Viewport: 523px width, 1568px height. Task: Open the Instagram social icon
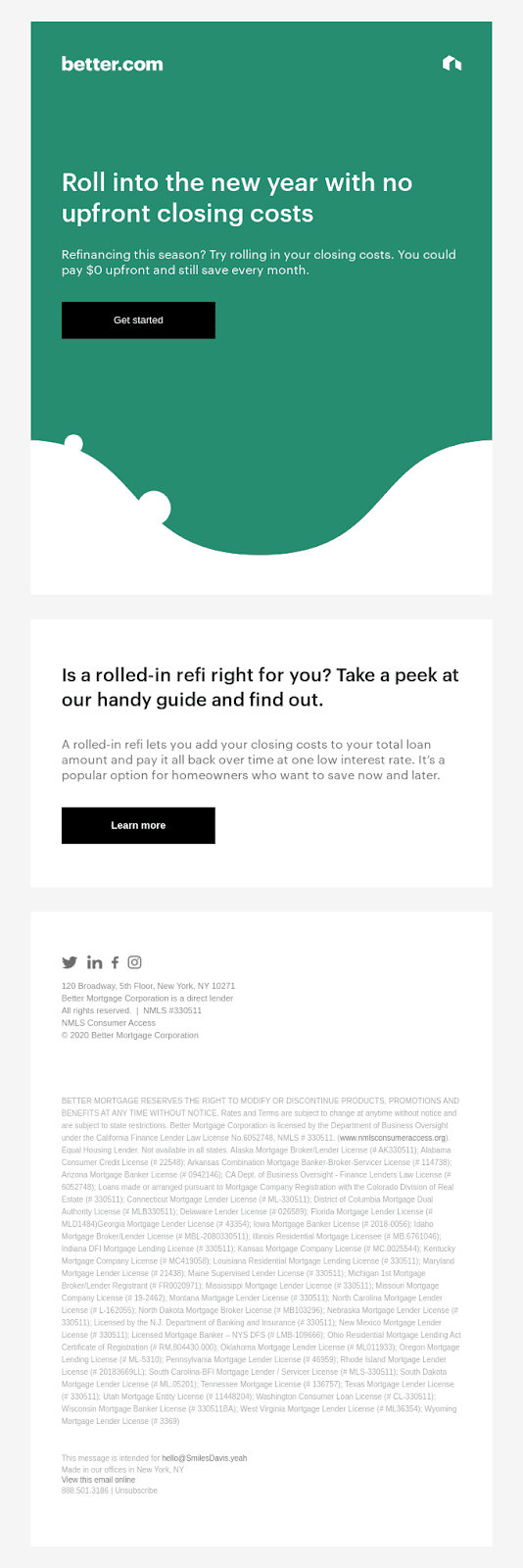[135, 962]
